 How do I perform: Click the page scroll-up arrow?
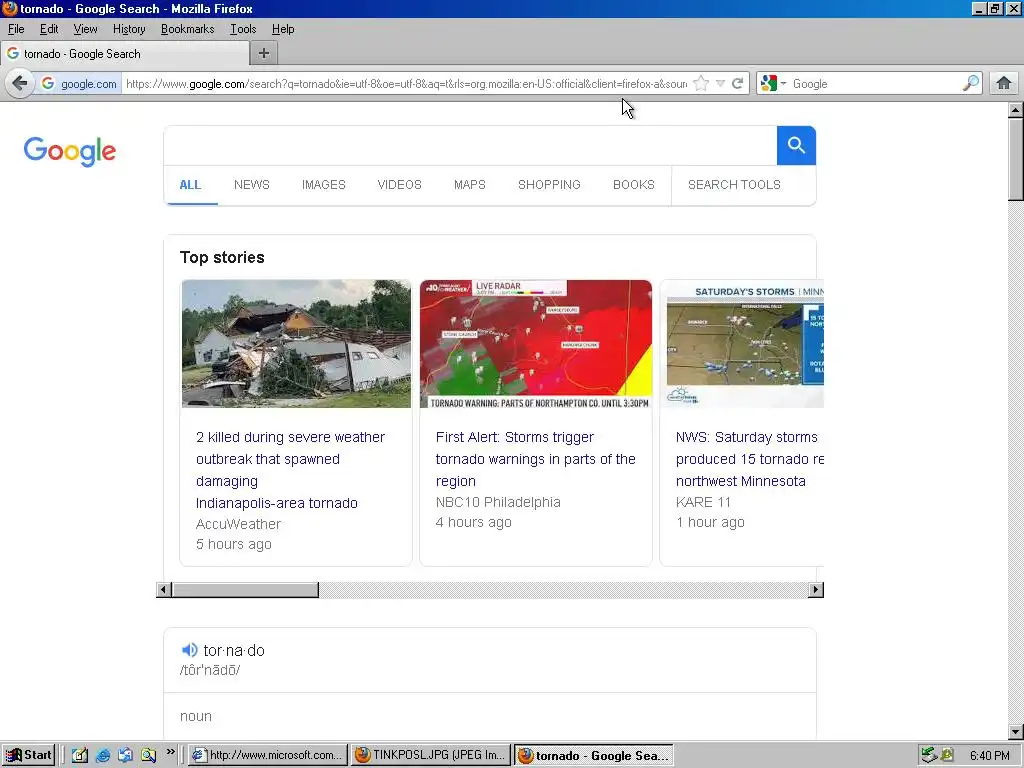[1016, 110]
